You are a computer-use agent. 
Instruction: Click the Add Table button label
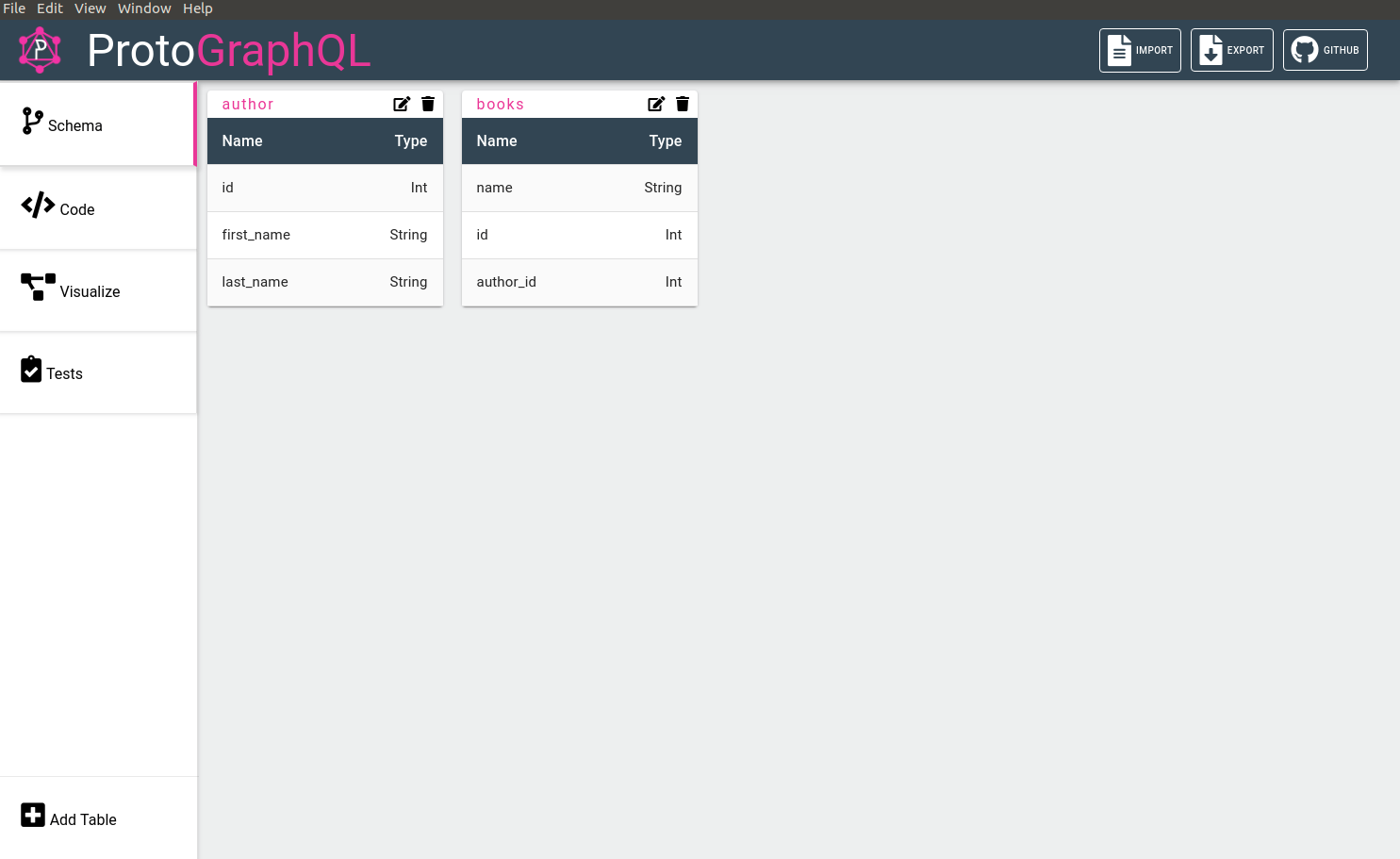click(83, 819)
